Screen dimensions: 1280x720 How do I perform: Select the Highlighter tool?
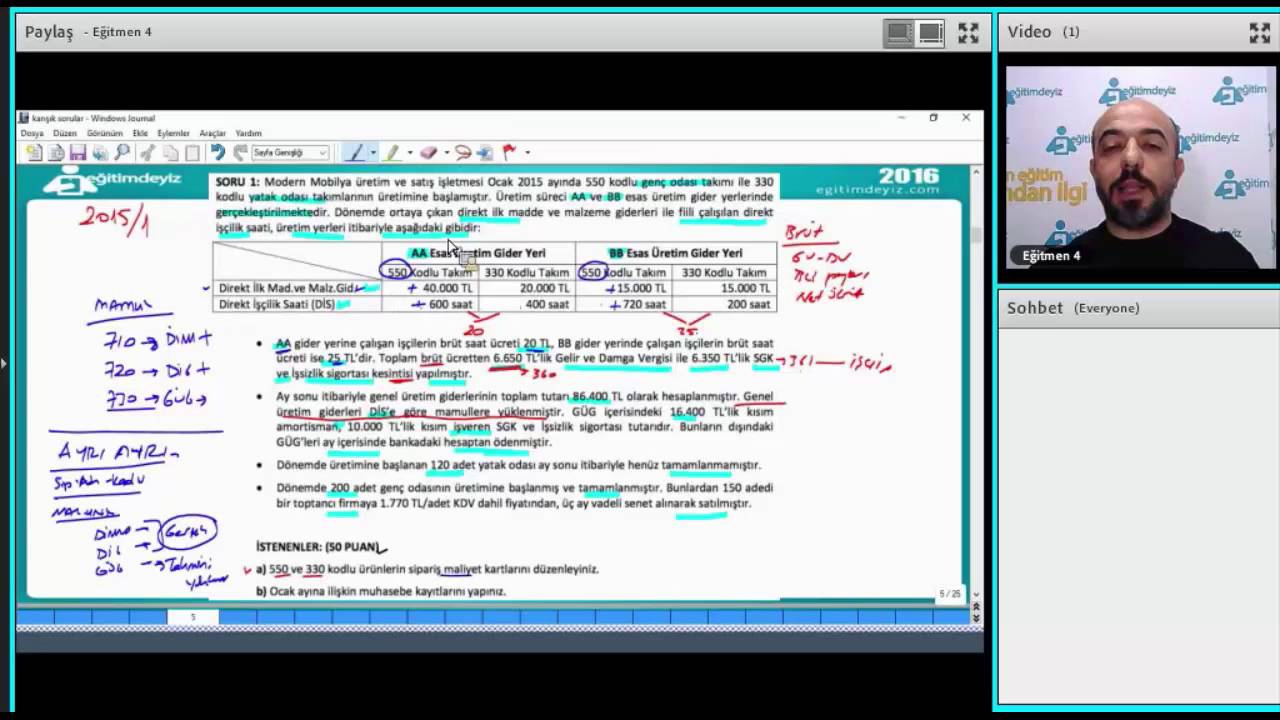click(392, 153)
